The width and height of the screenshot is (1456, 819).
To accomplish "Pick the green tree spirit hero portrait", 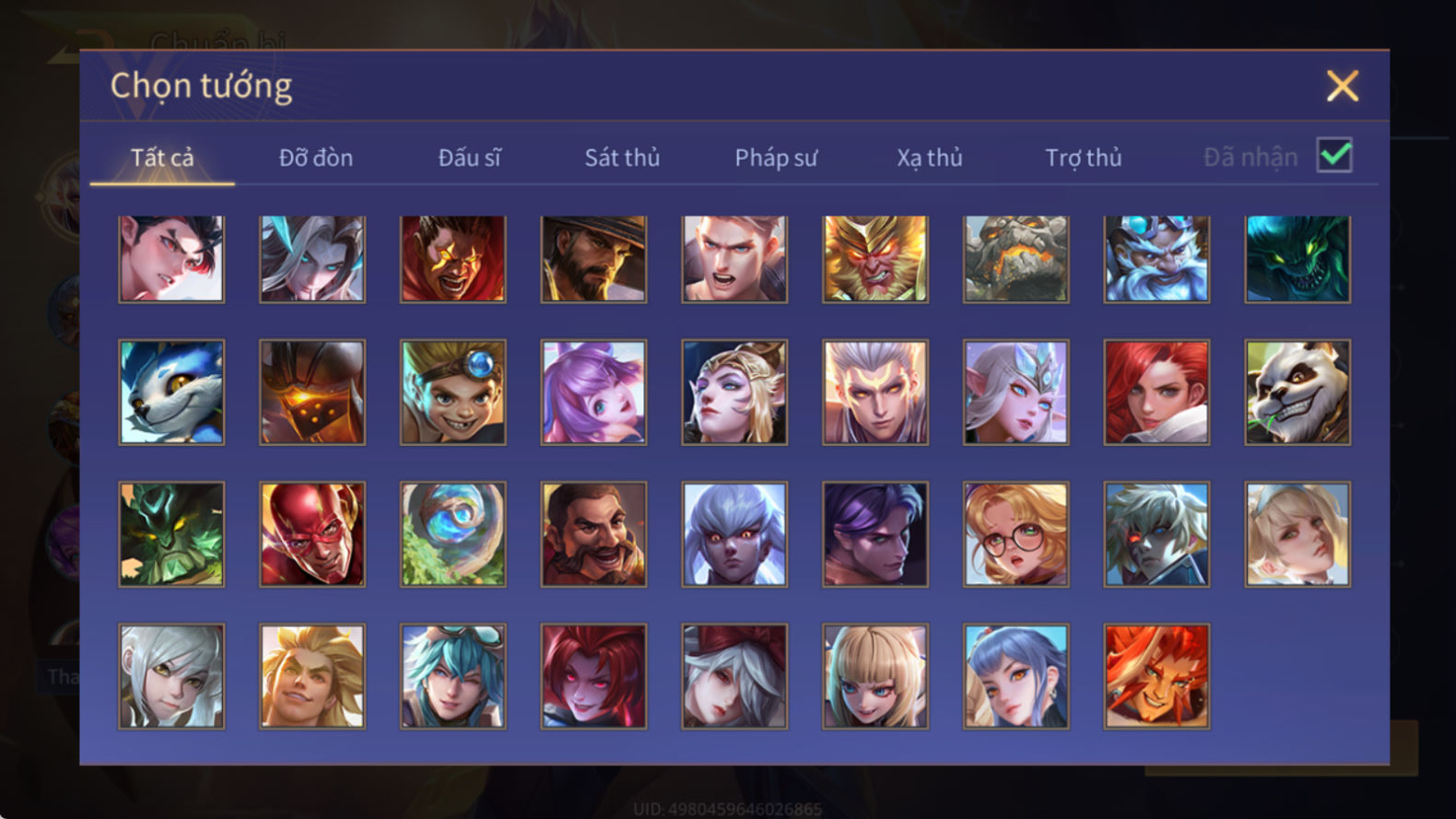I will pyautogui.click(x=171, y=534).
